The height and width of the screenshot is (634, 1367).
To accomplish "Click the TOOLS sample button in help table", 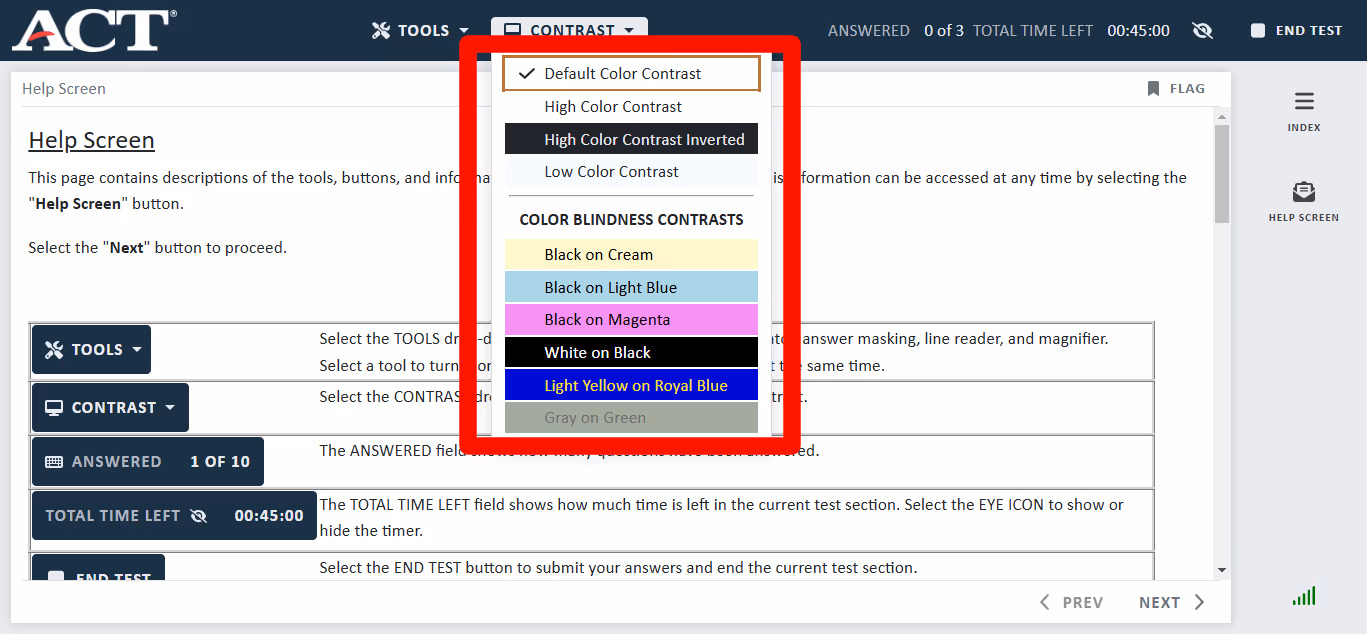I will (x=91, y=350).
